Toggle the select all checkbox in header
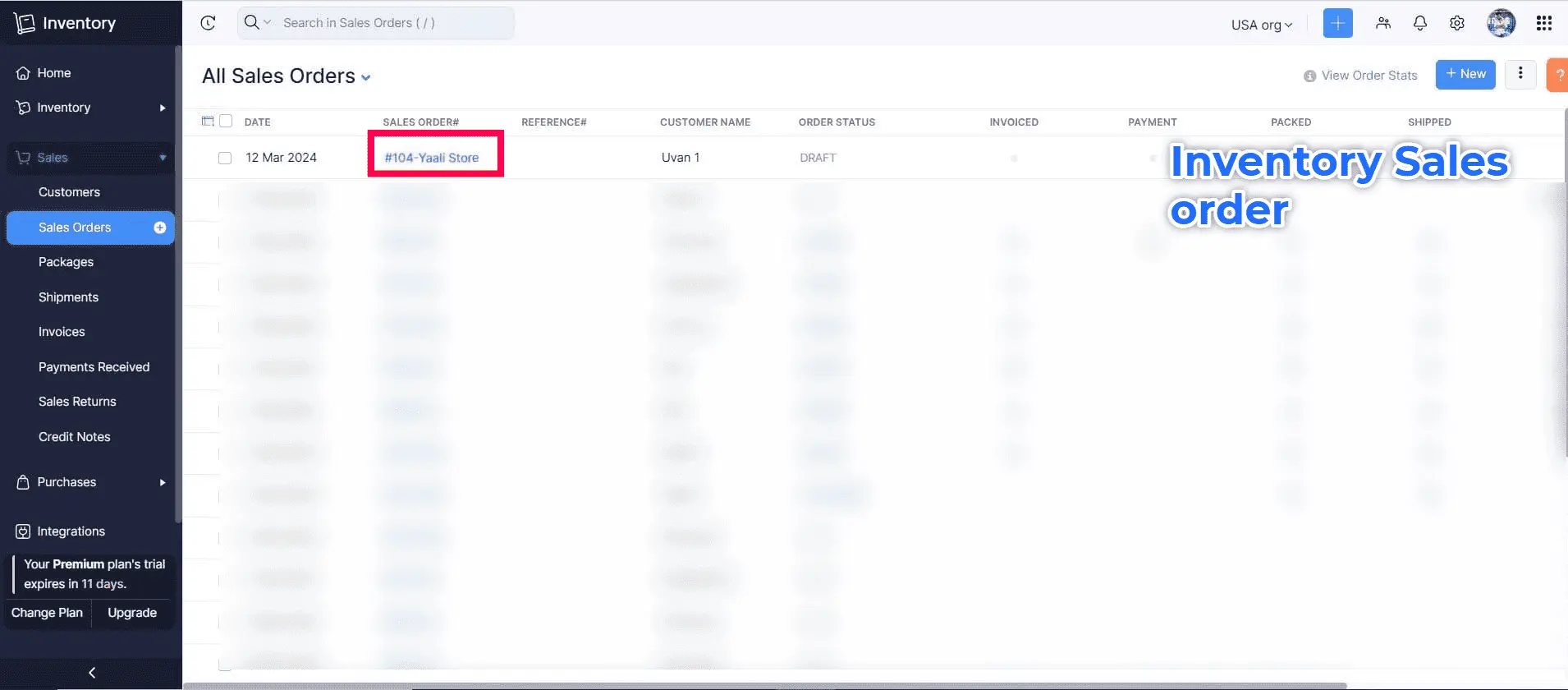Screen dimensions: 1568x690 pos(226,122)
